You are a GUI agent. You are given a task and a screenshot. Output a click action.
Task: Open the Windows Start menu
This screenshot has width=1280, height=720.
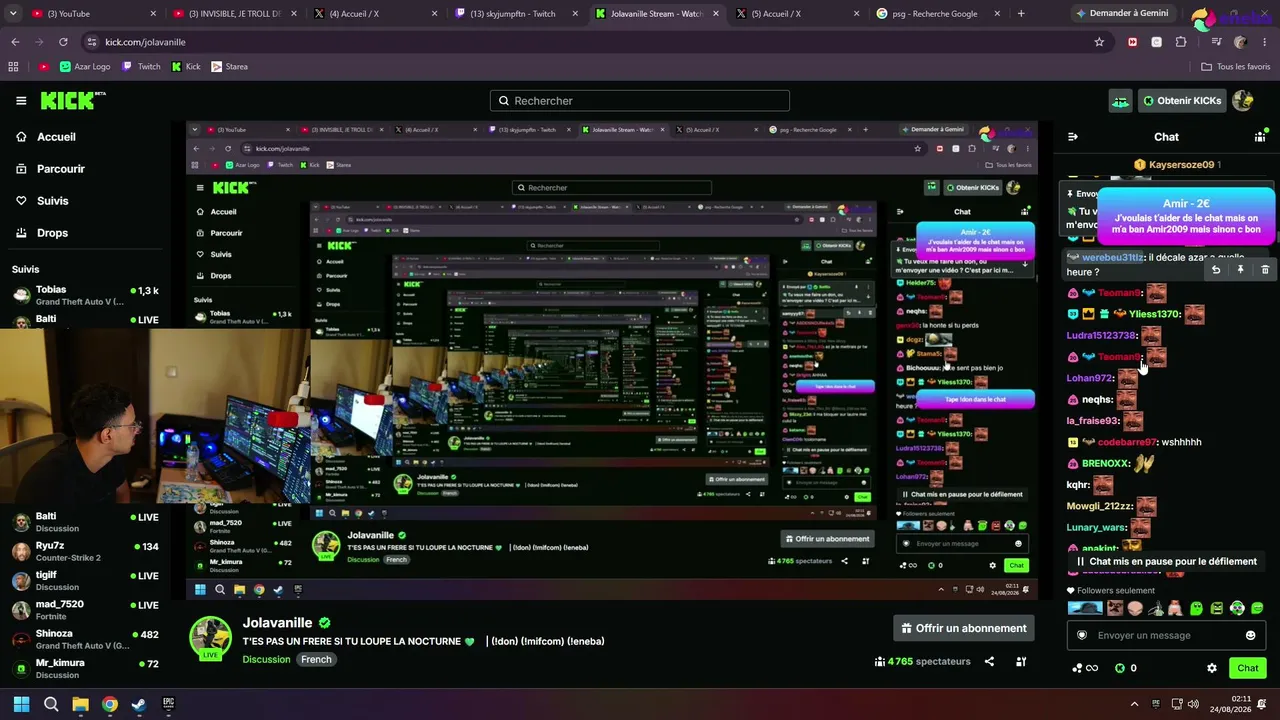coord(21,704)
